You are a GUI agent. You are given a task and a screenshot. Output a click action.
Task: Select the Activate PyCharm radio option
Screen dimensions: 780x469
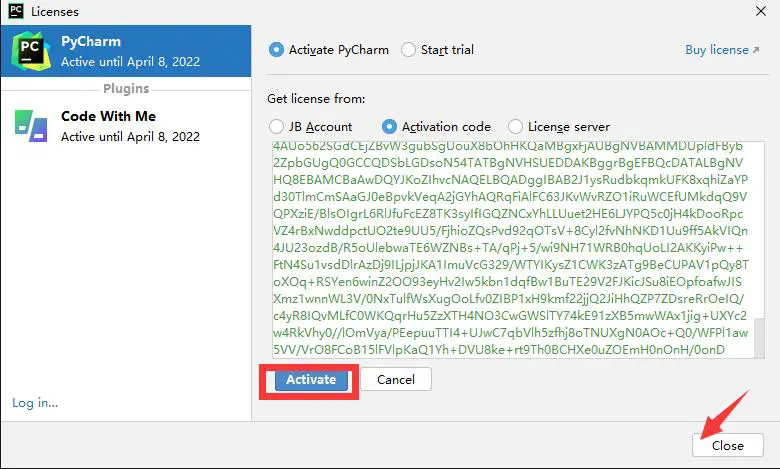pyautogui.click(x=276, y=50)
